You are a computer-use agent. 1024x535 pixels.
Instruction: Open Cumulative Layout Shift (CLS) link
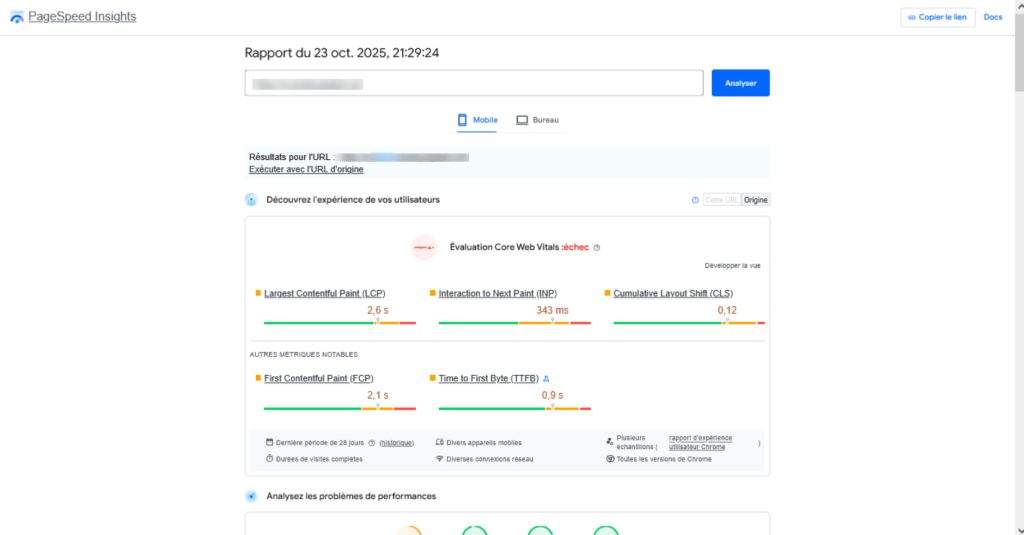click(x=673, y=293)
